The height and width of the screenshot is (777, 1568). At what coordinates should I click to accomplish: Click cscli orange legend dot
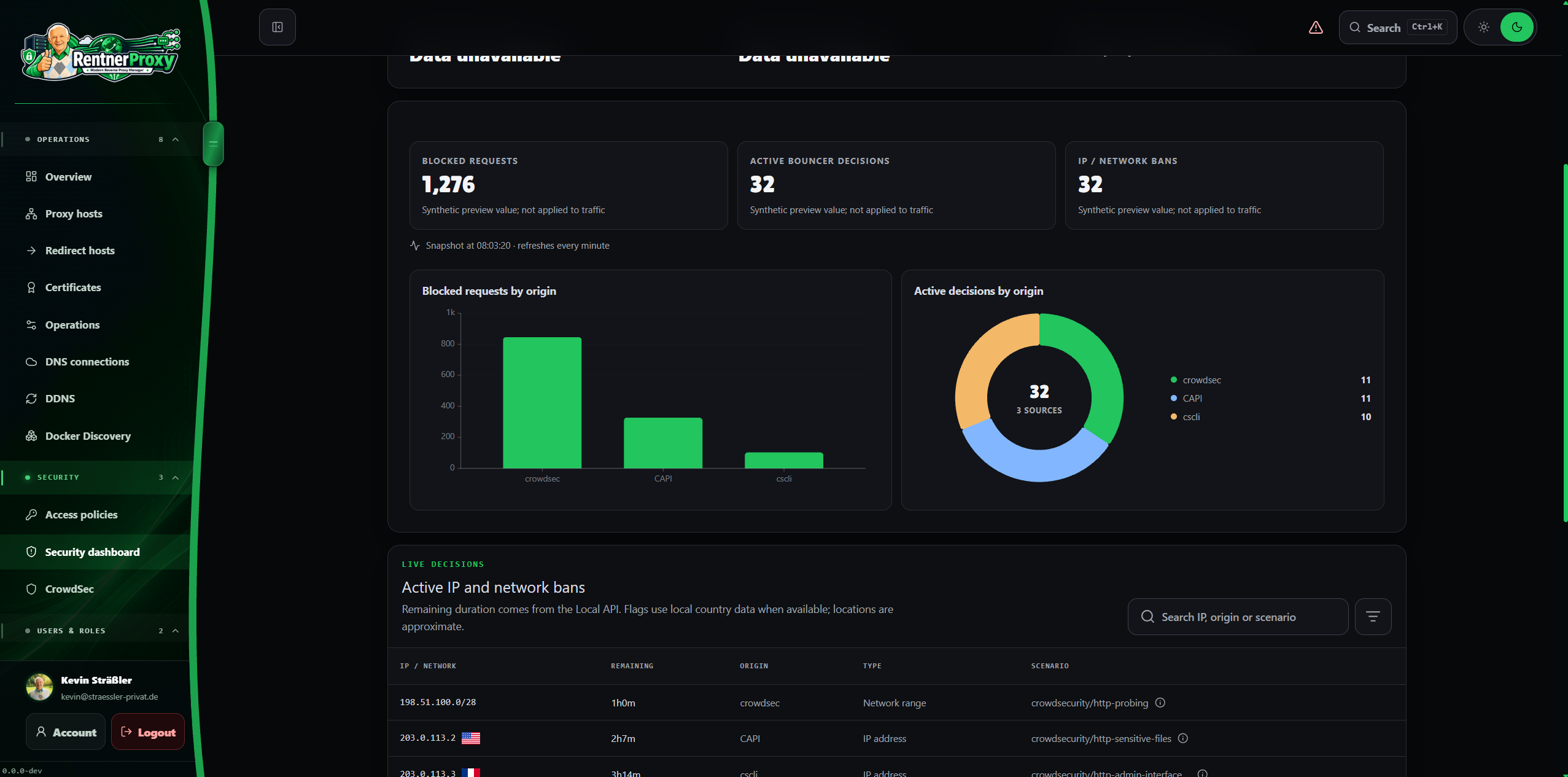point(1174,417)
